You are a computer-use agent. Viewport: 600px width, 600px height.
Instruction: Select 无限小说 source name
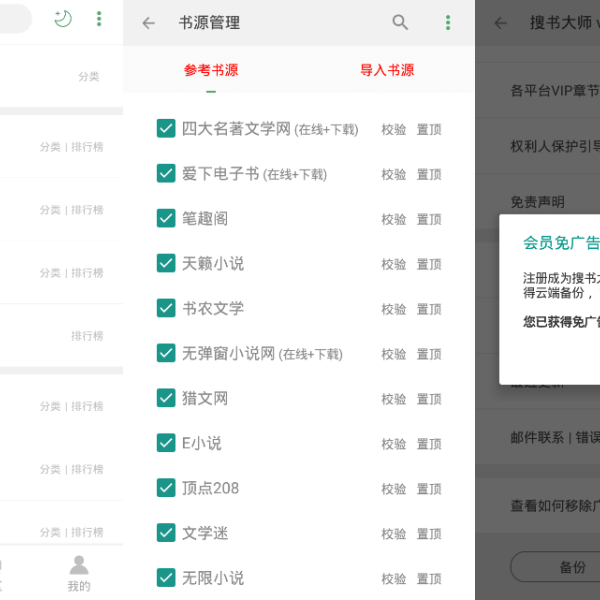coord(213,578)
